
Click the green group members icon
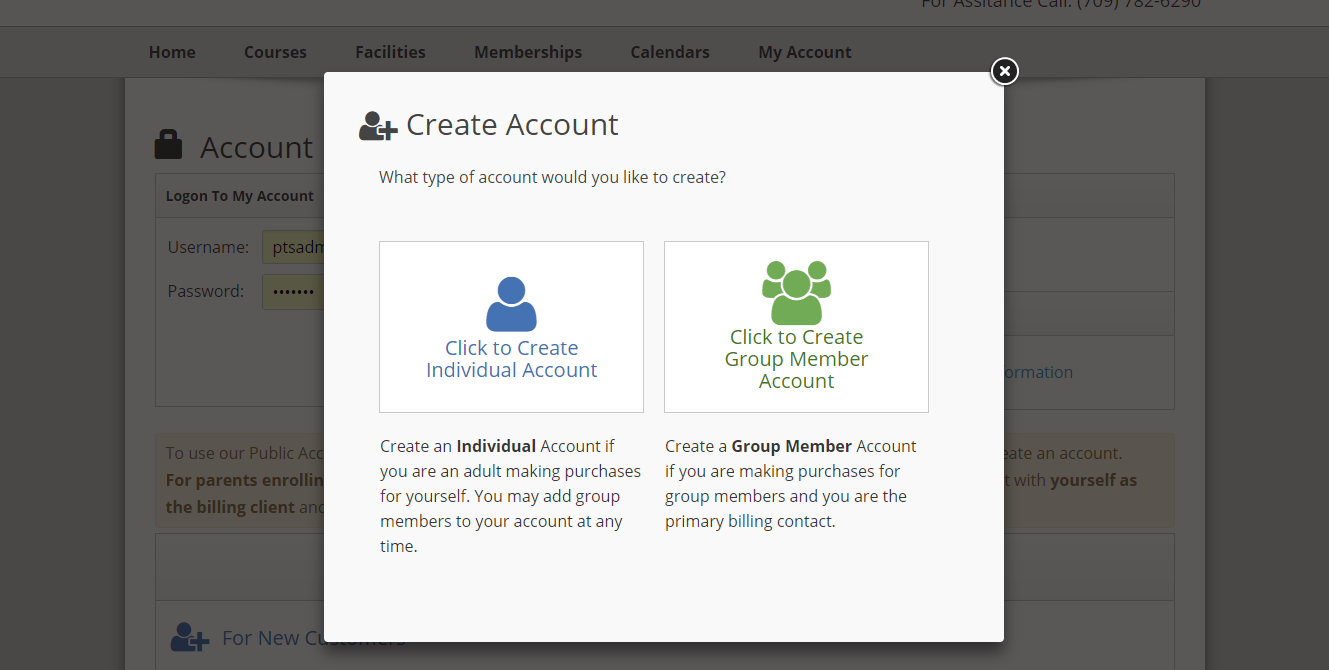(796, 292)
